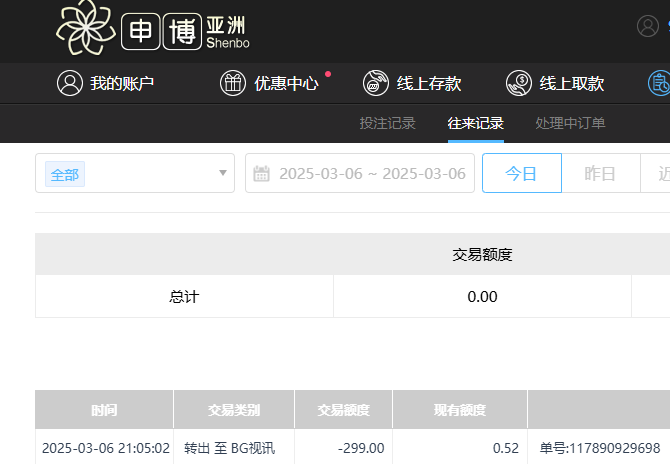Screen dimensions: 670x464
Task: Click the -299.00 amount cell
Action: (361, 448)
